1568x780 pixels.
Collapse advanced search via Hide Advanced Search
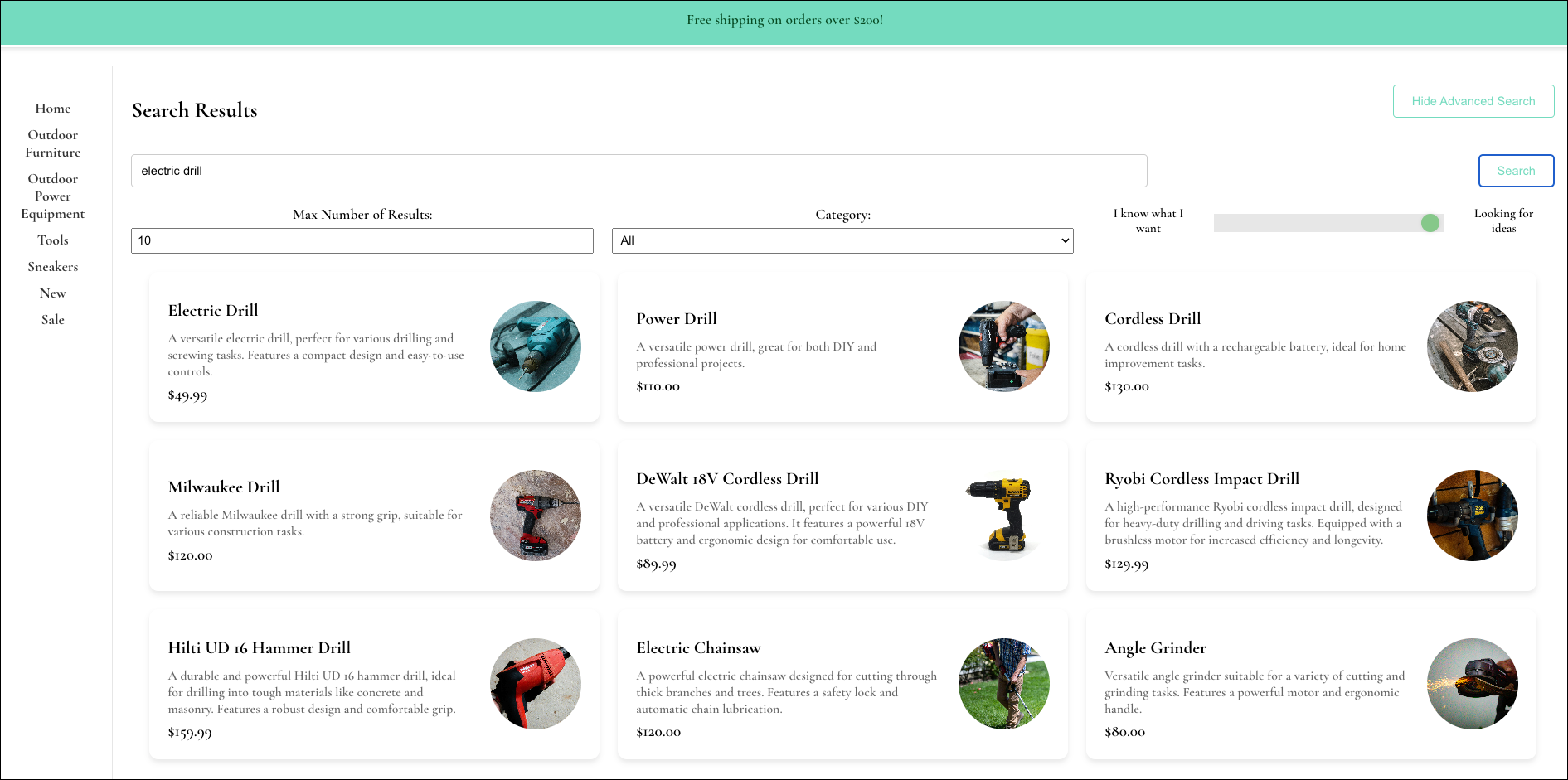click(1473, 100)
